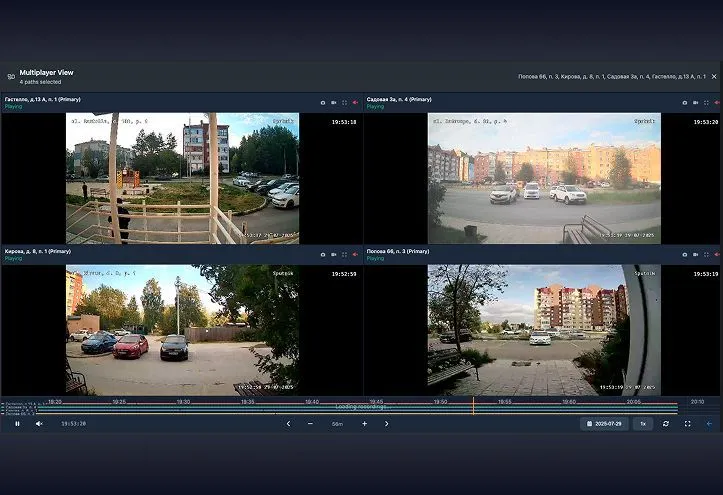Open the 2025-07-29 date picker
Screen dimensions: 723x495
click(604, 424)
